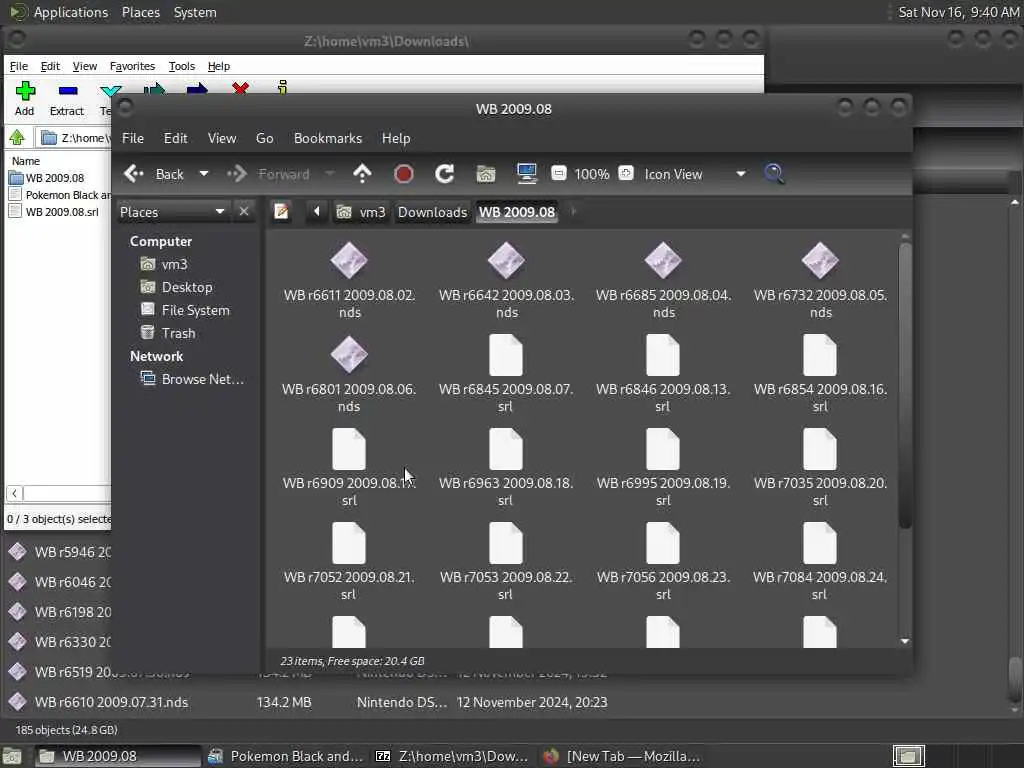The width and height of the screenshot is (1024, 768).
Task: Select Browse Network in the sidebar
Action: coord(192,379)
